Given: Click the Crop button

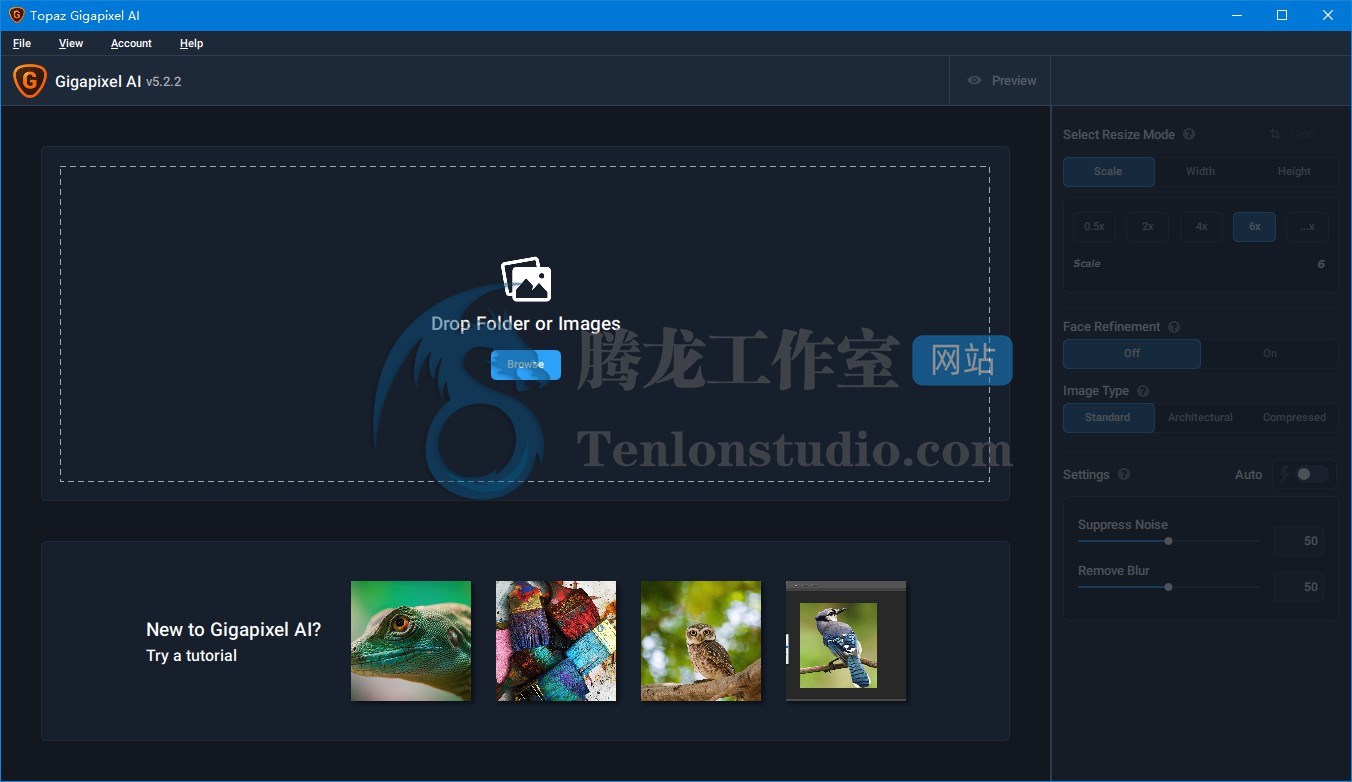Looking at the screenshot, I should [x=1290, y=134].
